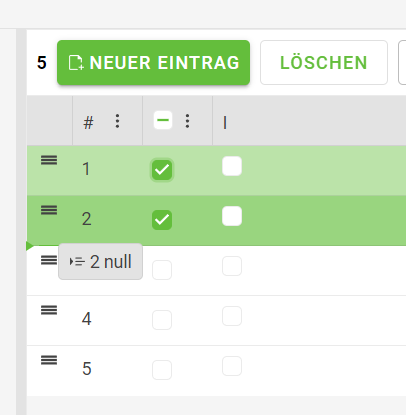Click the drag handle icon of row 1
Screen dimensions: 406x415
coord(49,160)
